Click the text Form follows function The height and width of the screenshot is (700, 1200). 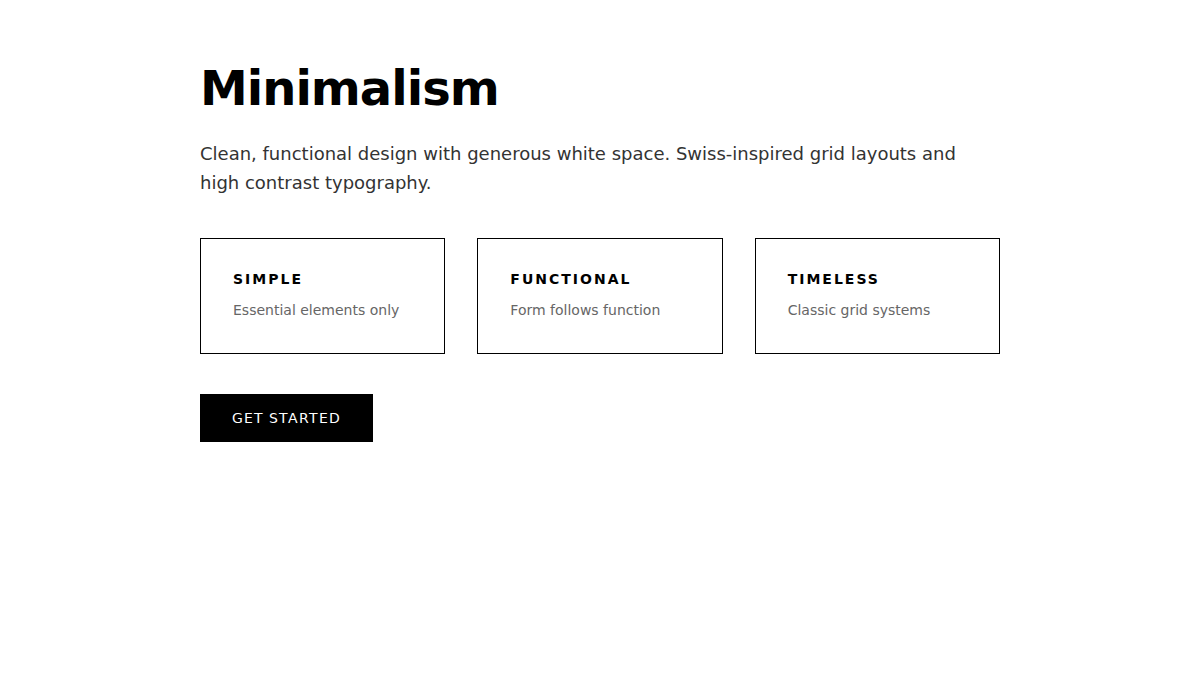click(585, 310)
